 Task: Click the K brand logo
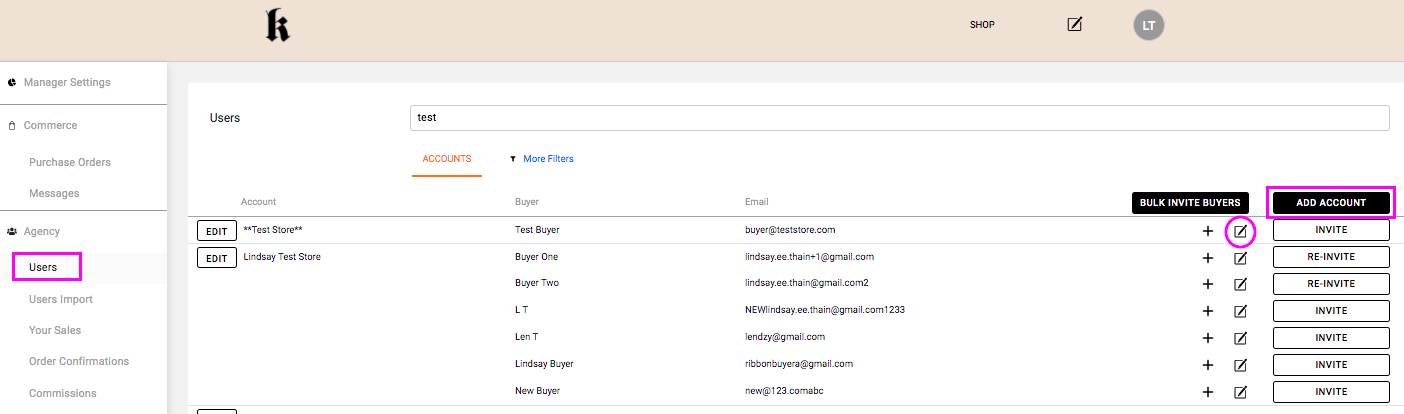[x=277, y=26]
